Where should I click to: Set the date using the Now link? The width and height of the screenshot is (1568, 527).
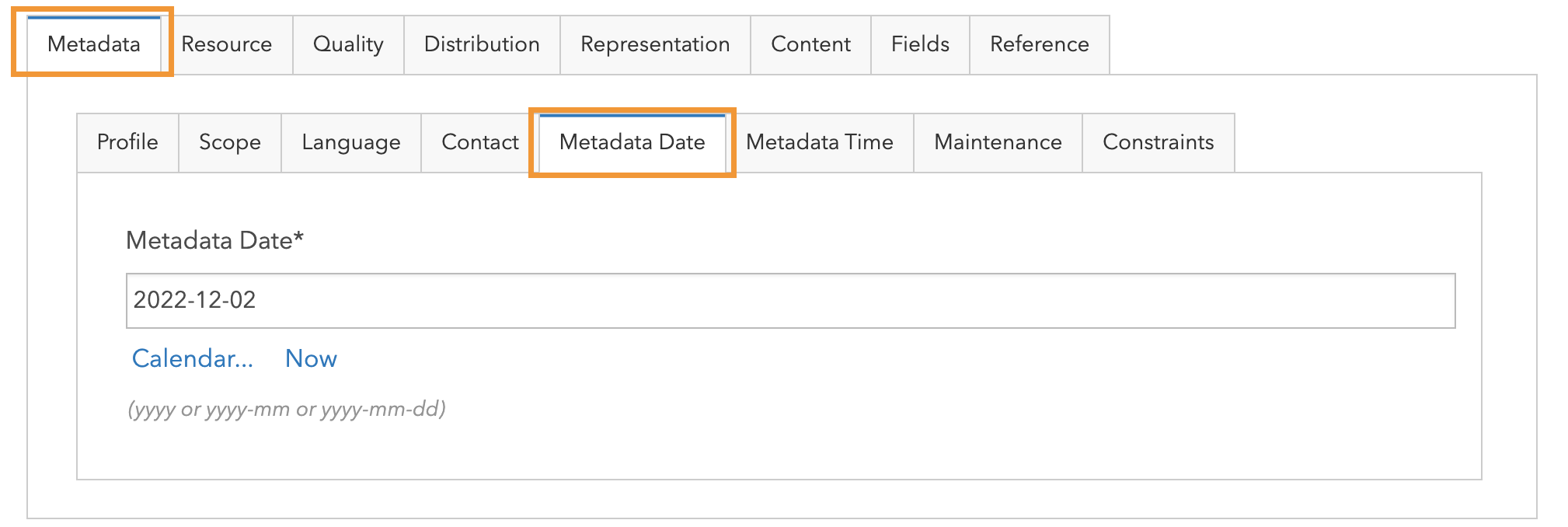coord(311,358)
